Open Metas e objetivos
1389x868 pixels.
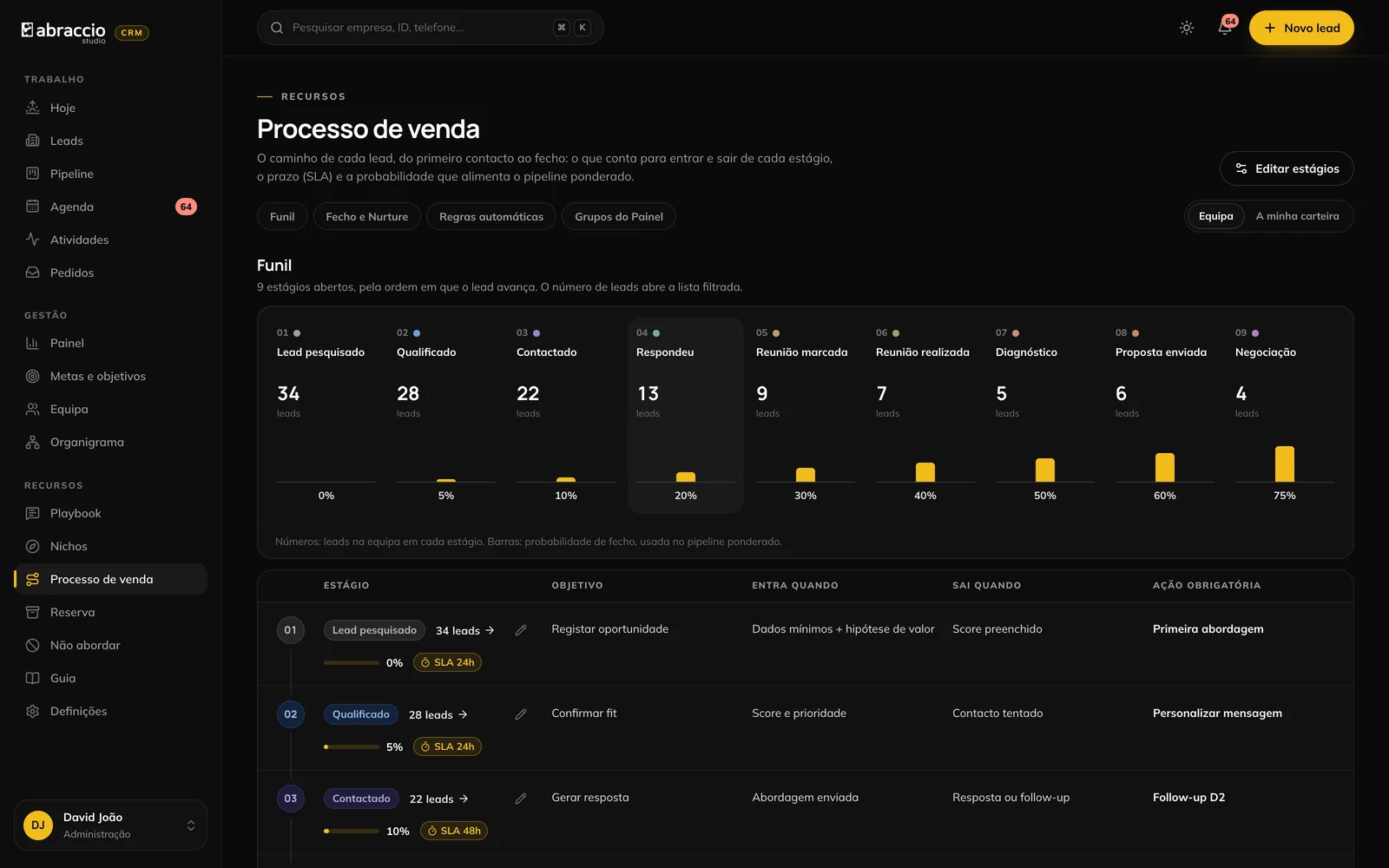[x=110, y=376]
